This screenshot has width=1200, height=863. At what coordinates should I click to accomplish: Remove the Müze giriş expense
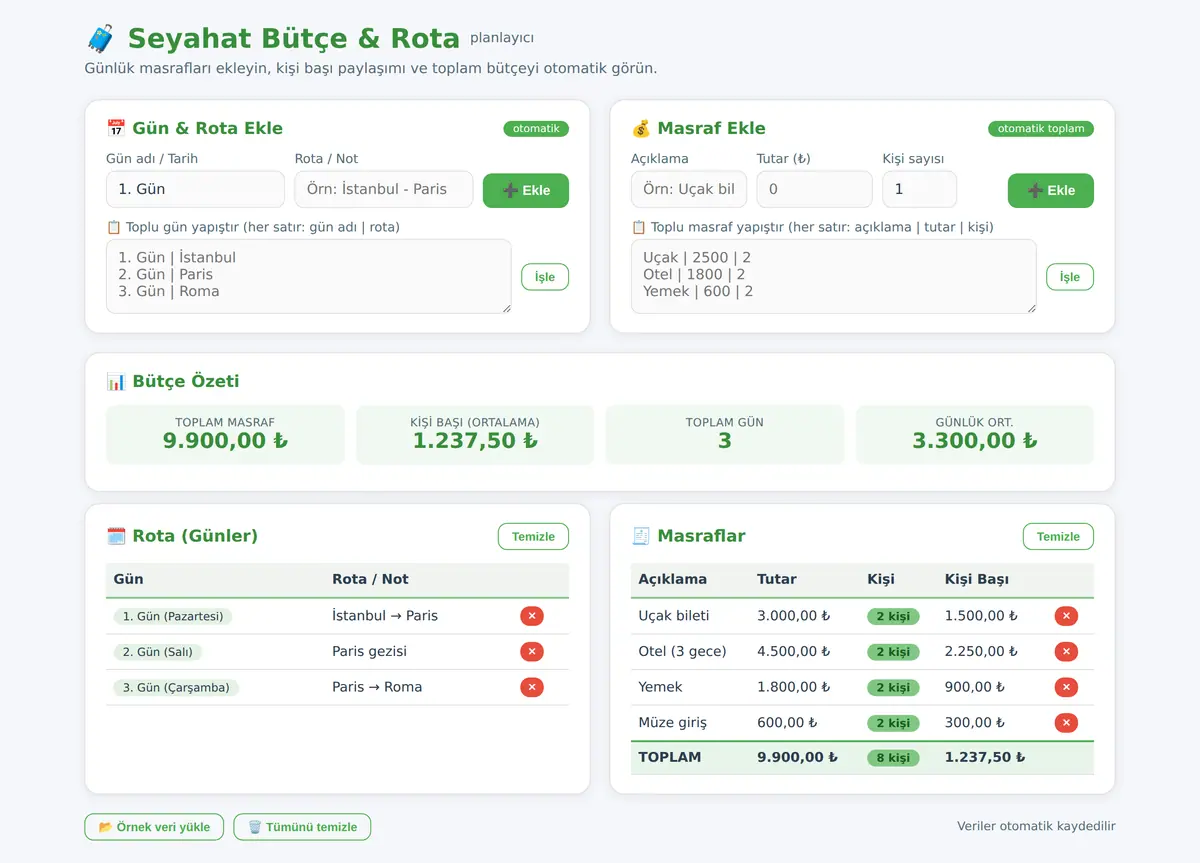click(x=1066, y=723)
